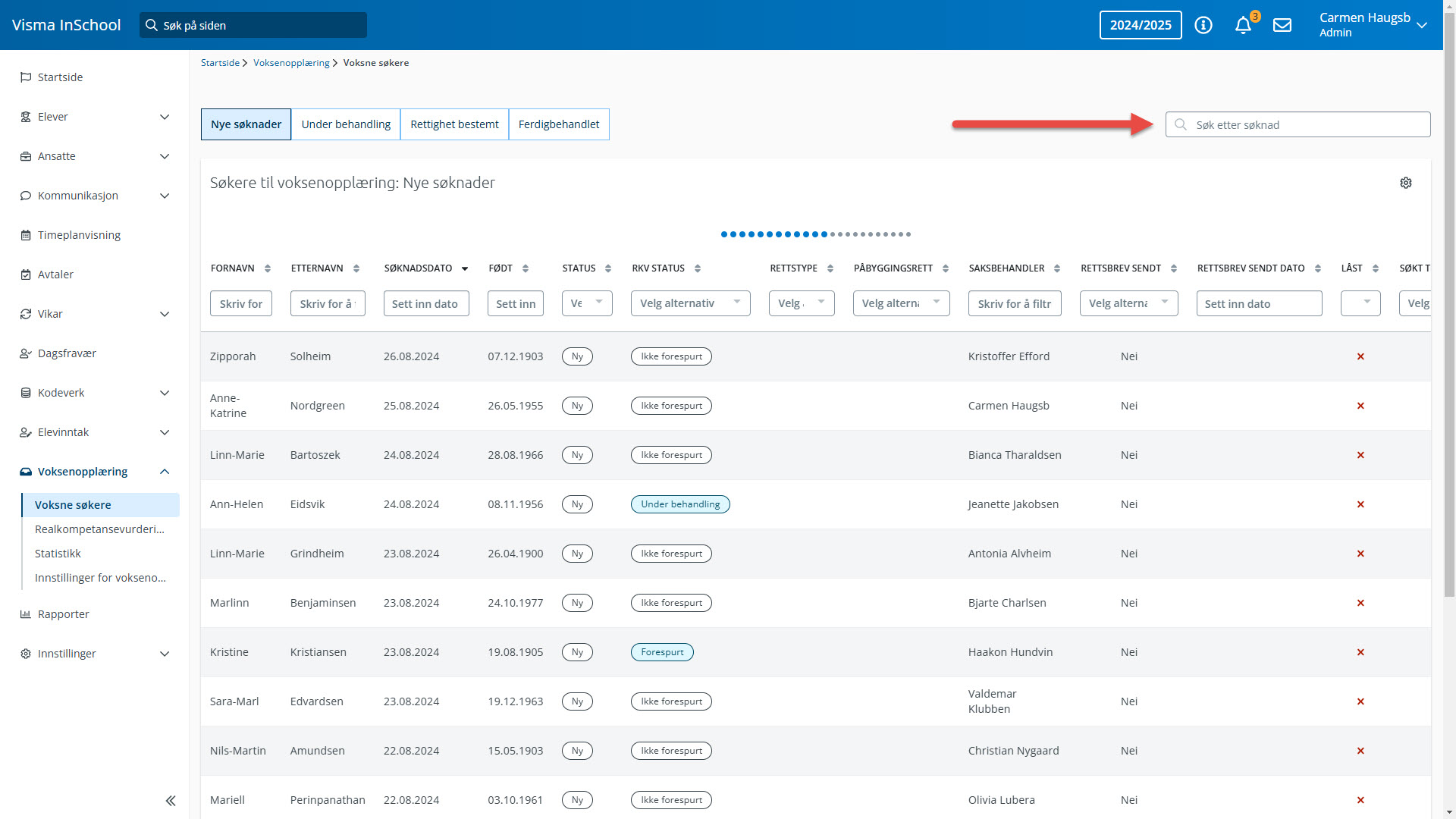
Task: Click the Visma InSchool logo
Action: point(66,25)
